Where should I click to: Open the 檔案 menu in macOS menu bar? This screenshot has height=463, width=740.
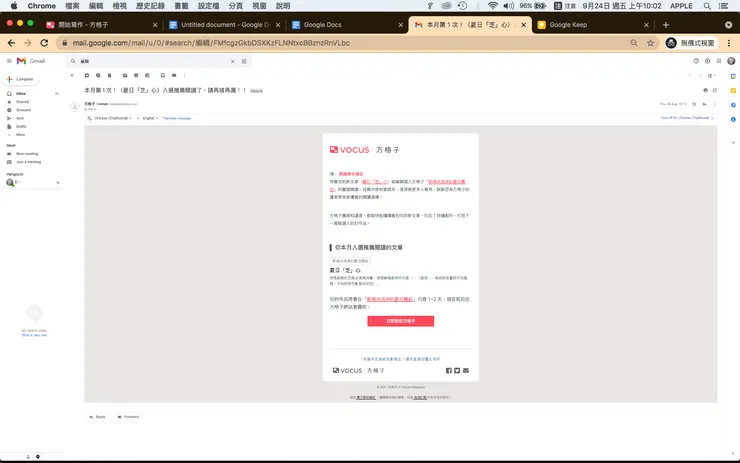point(72,6)
